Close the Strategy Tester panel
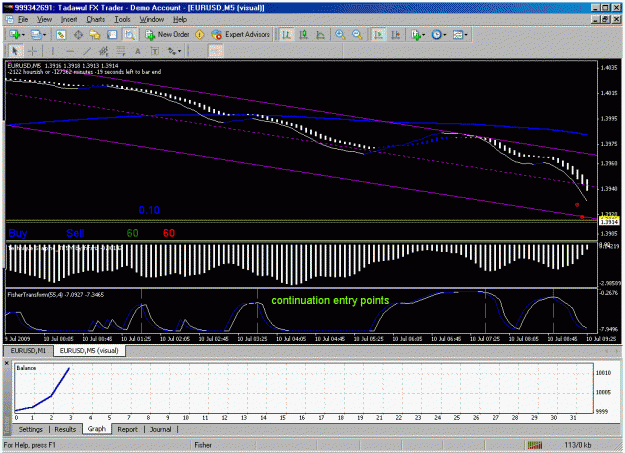 pos(6,363)
